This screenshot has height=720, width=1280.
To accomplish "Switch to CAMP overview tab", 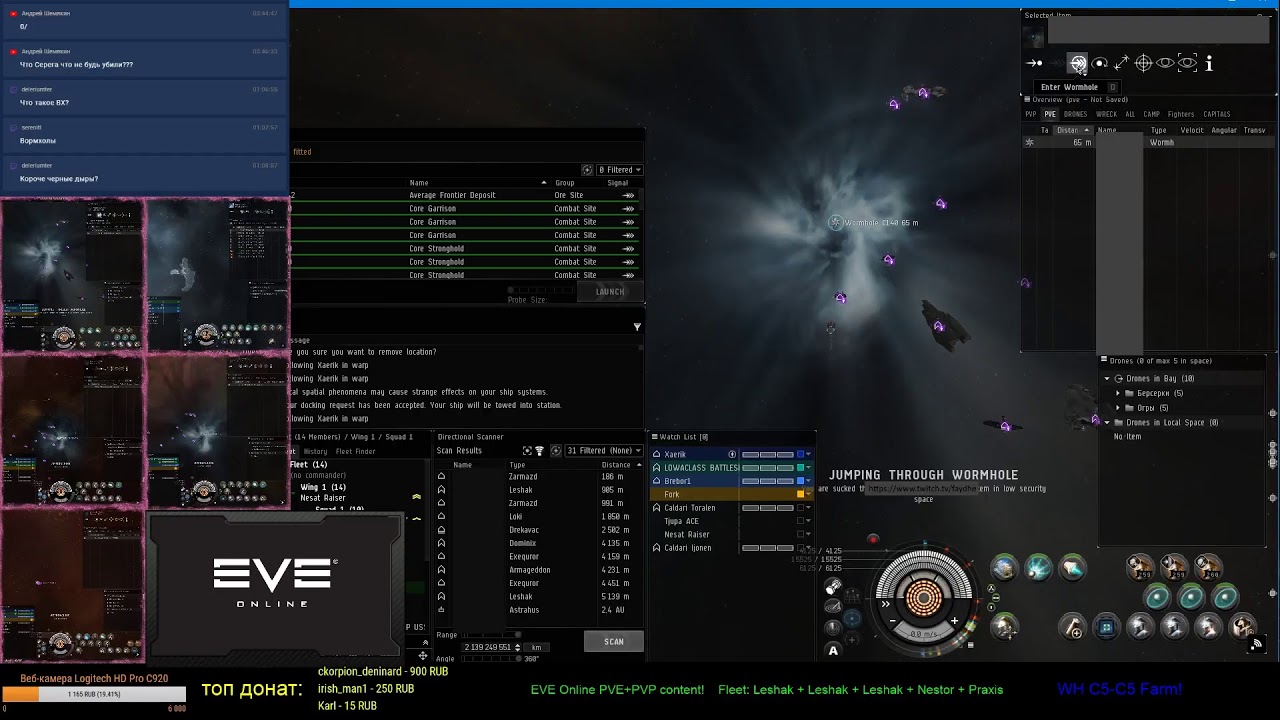I will [1152, 114].
